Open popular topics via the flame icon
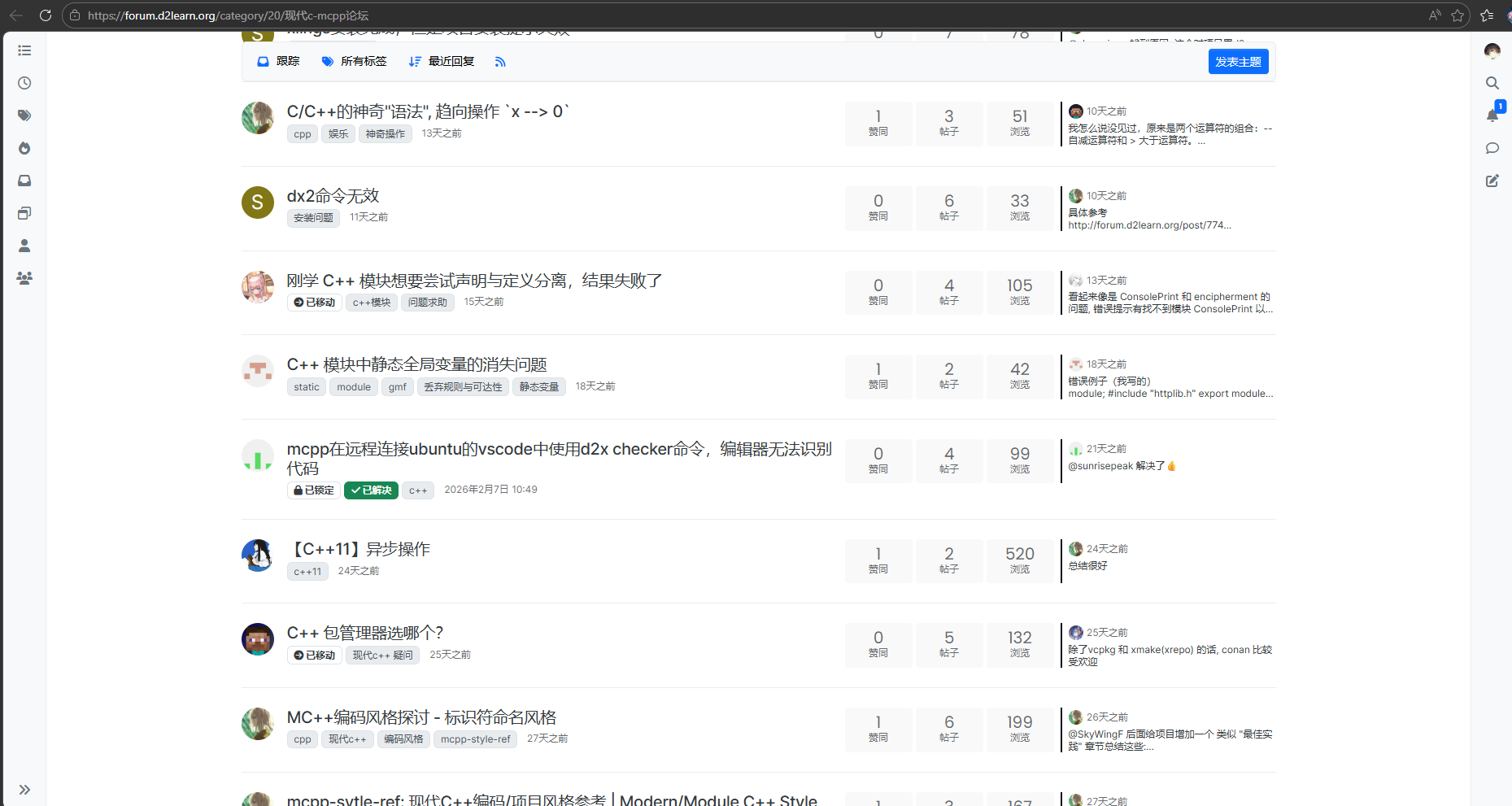This screenshot has width=1512, height=806. tap(24, 148)
